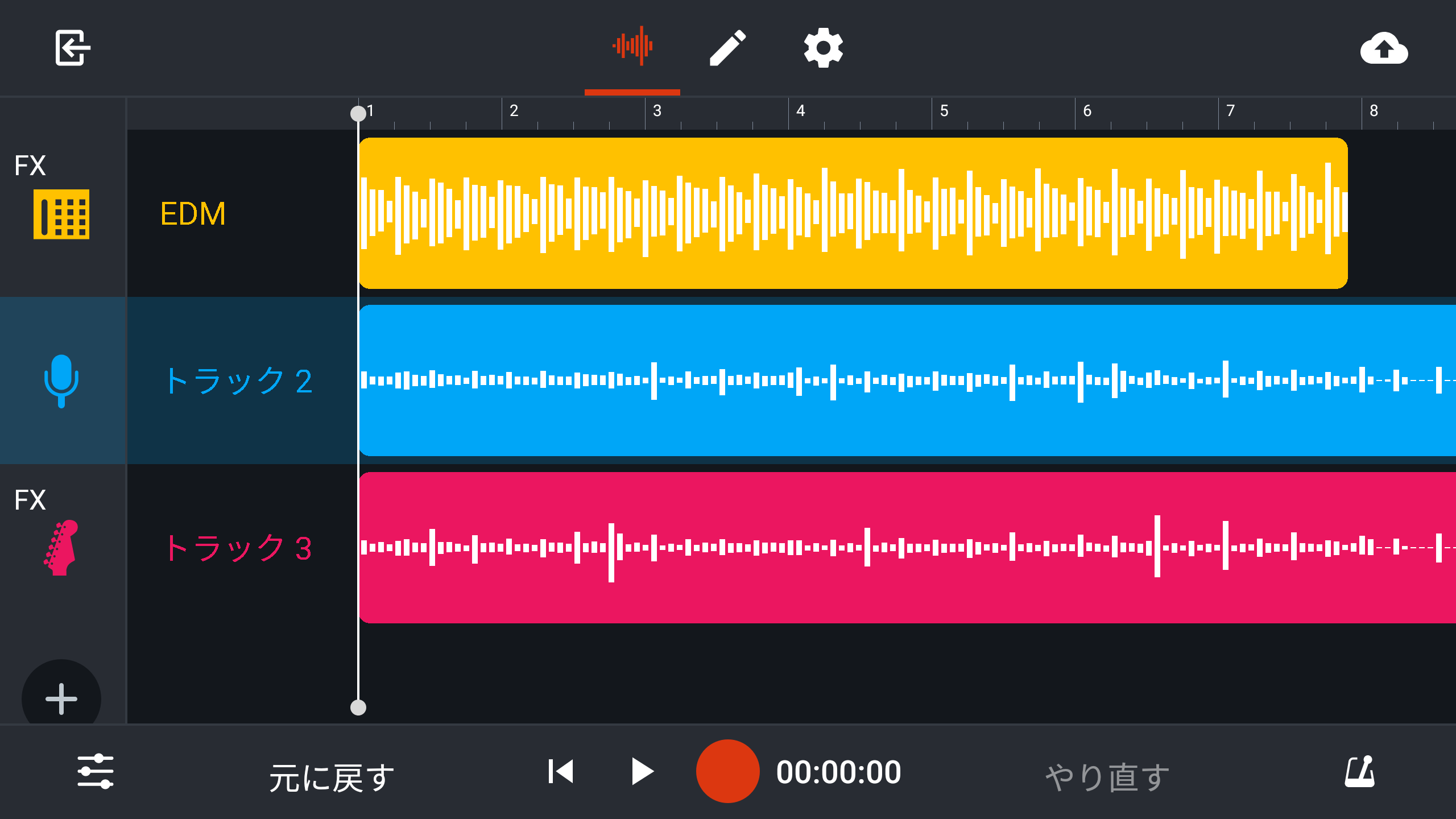This screenshot has width=1456, height=819.
Task: Select the pink トラック 3 audio clip
Action: click(908, 548)
